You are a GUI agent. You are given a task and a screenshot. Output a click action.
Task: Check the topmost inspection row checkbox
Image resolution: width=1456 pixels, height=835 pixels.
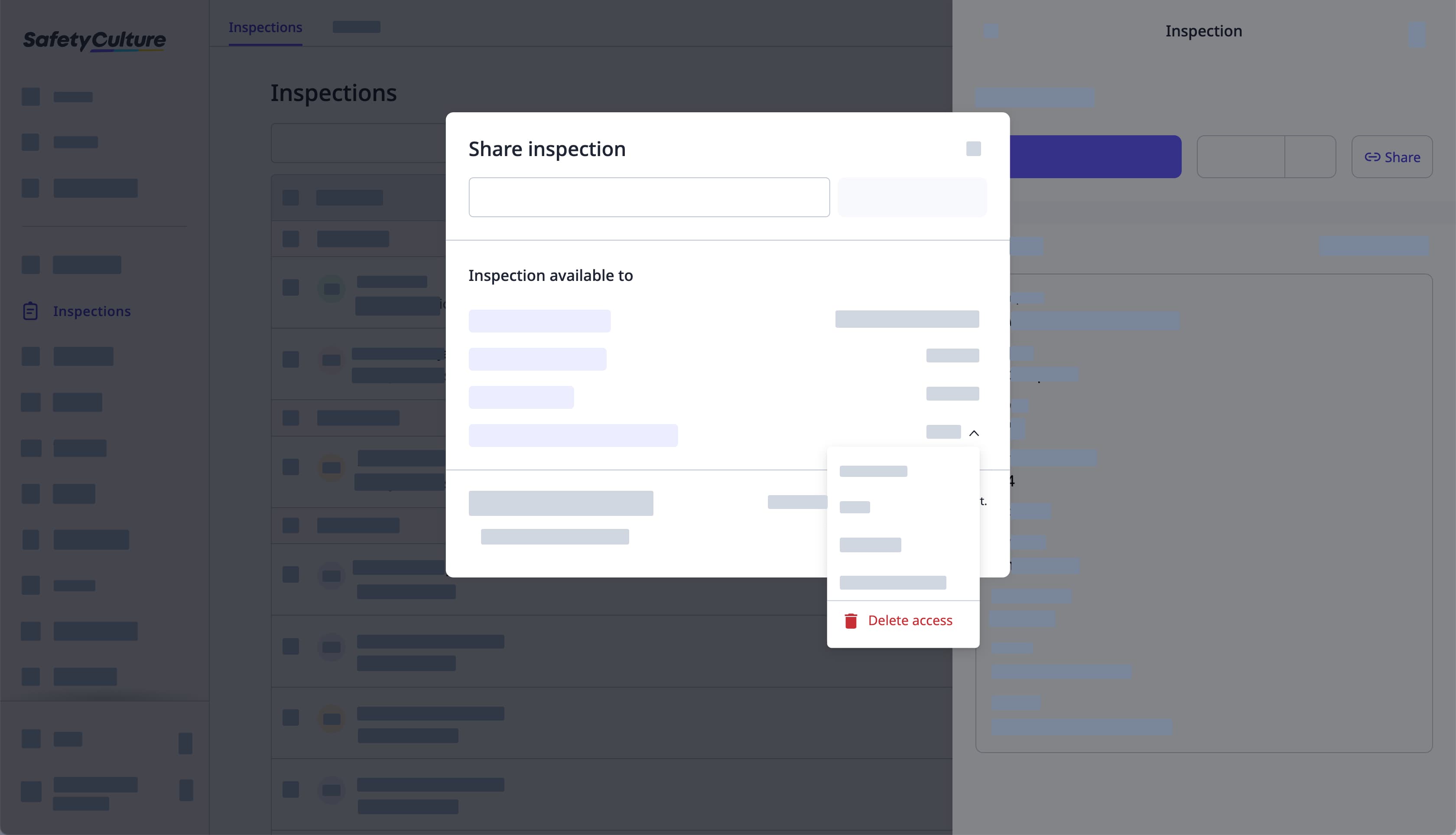(291, 197)
